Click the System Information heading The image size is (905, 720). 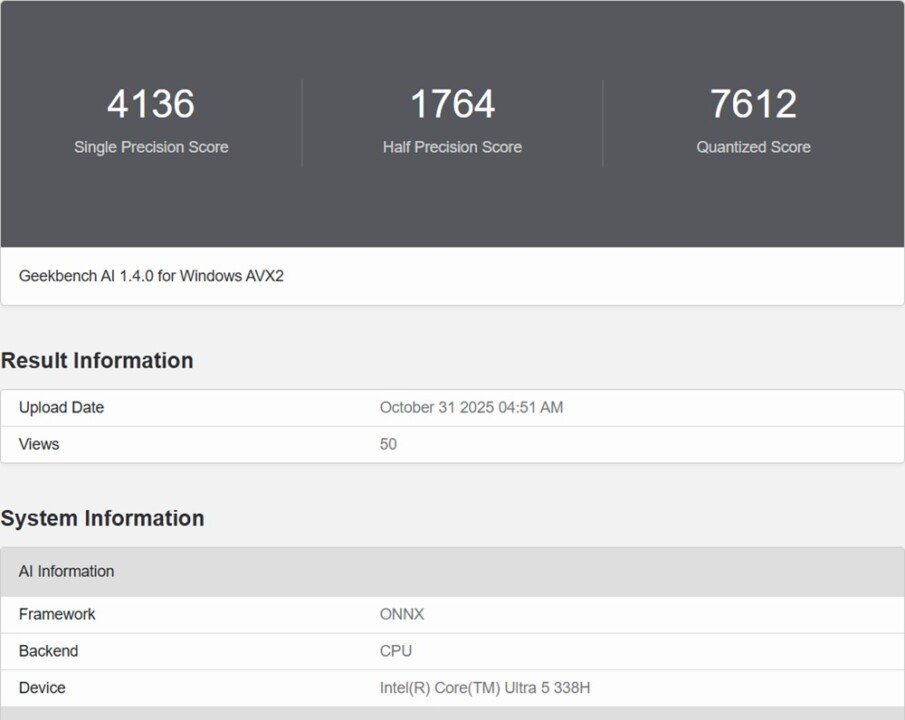pos(102,518)
